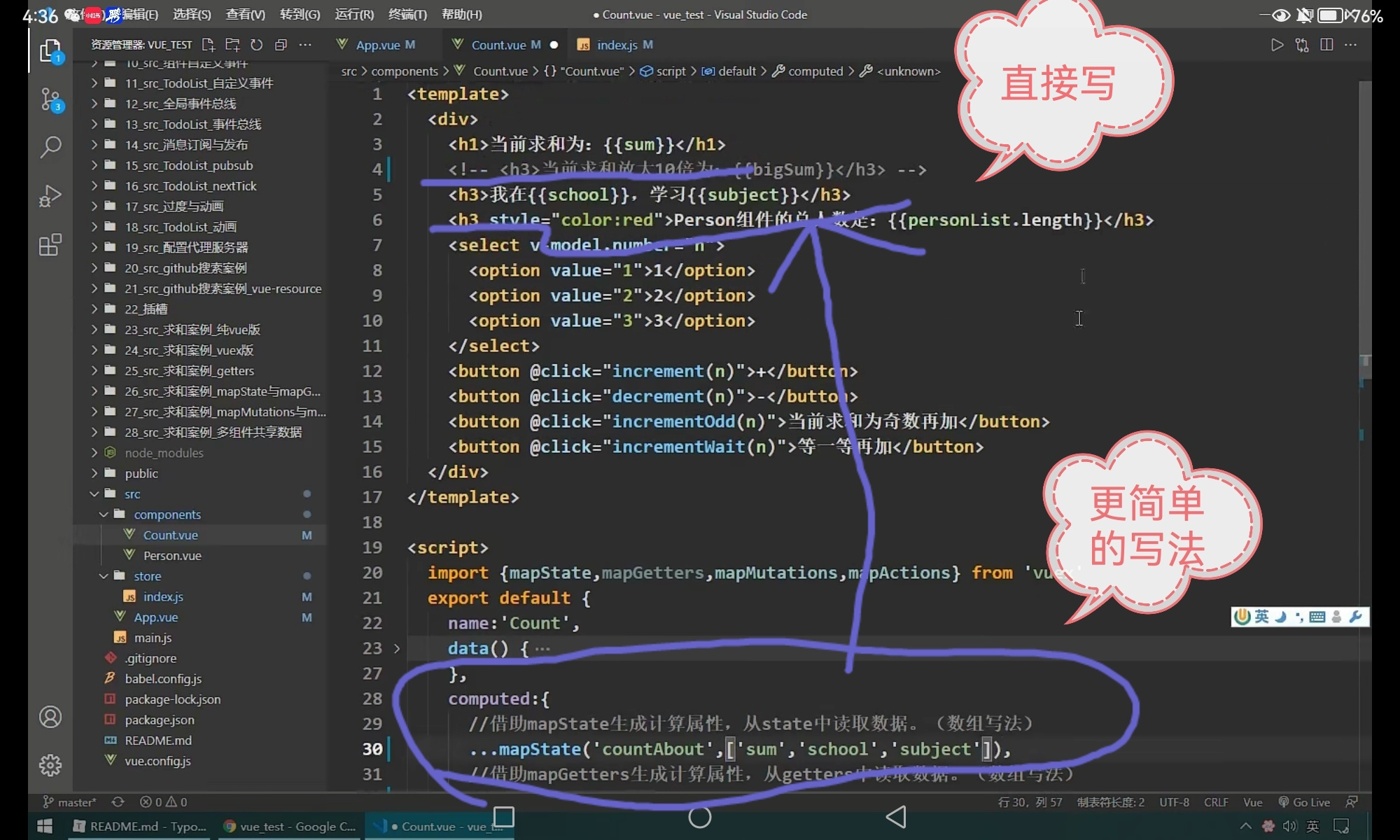Open the Manage settings gear icon
This screenshot has width=1400, height=840.
(x=50, y=765)
